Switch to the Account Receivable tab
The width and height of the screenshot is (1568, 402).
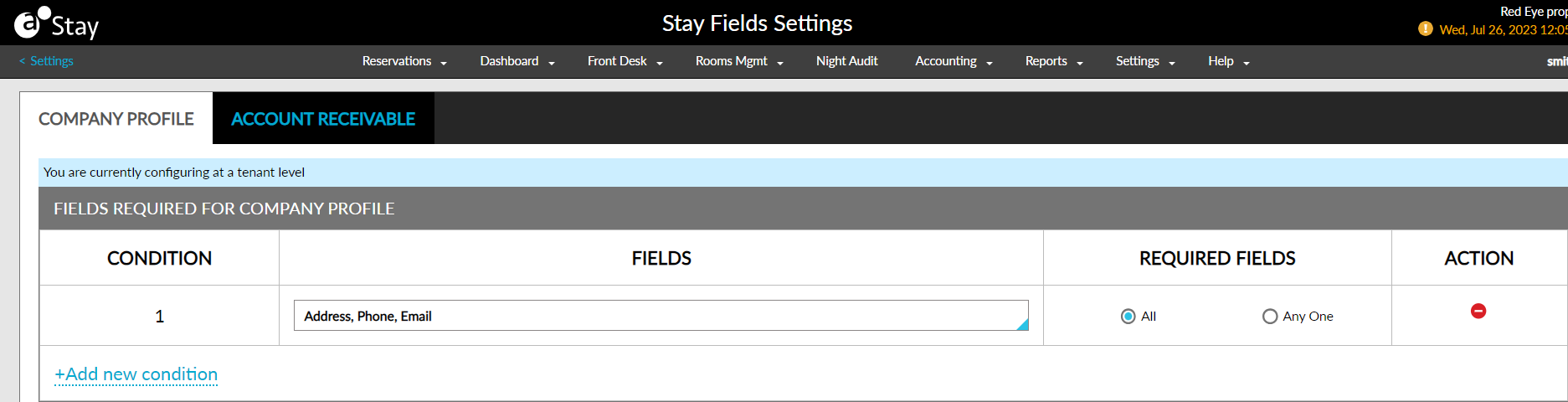coord(323,119)
